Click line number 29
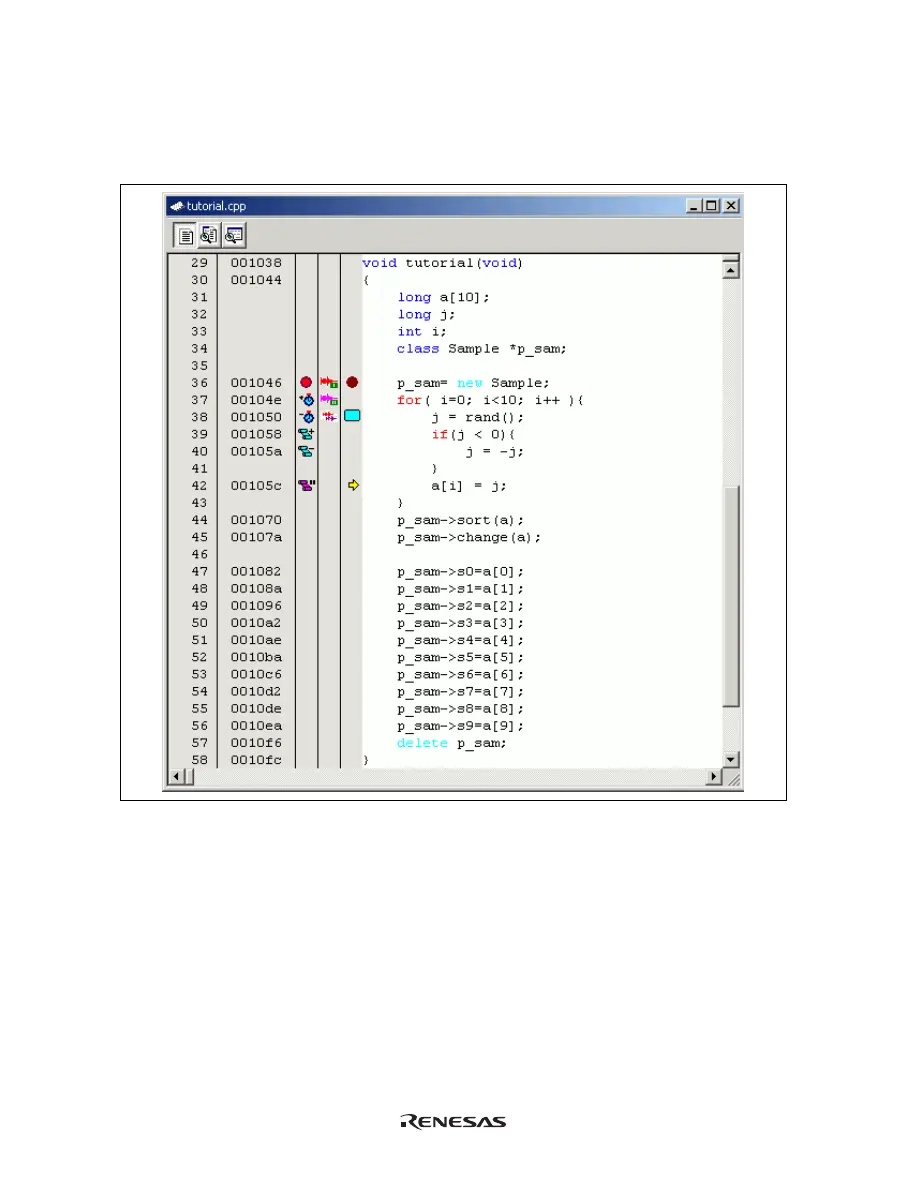The width and height of the screenshot is (908, 1202). [198, 263]
